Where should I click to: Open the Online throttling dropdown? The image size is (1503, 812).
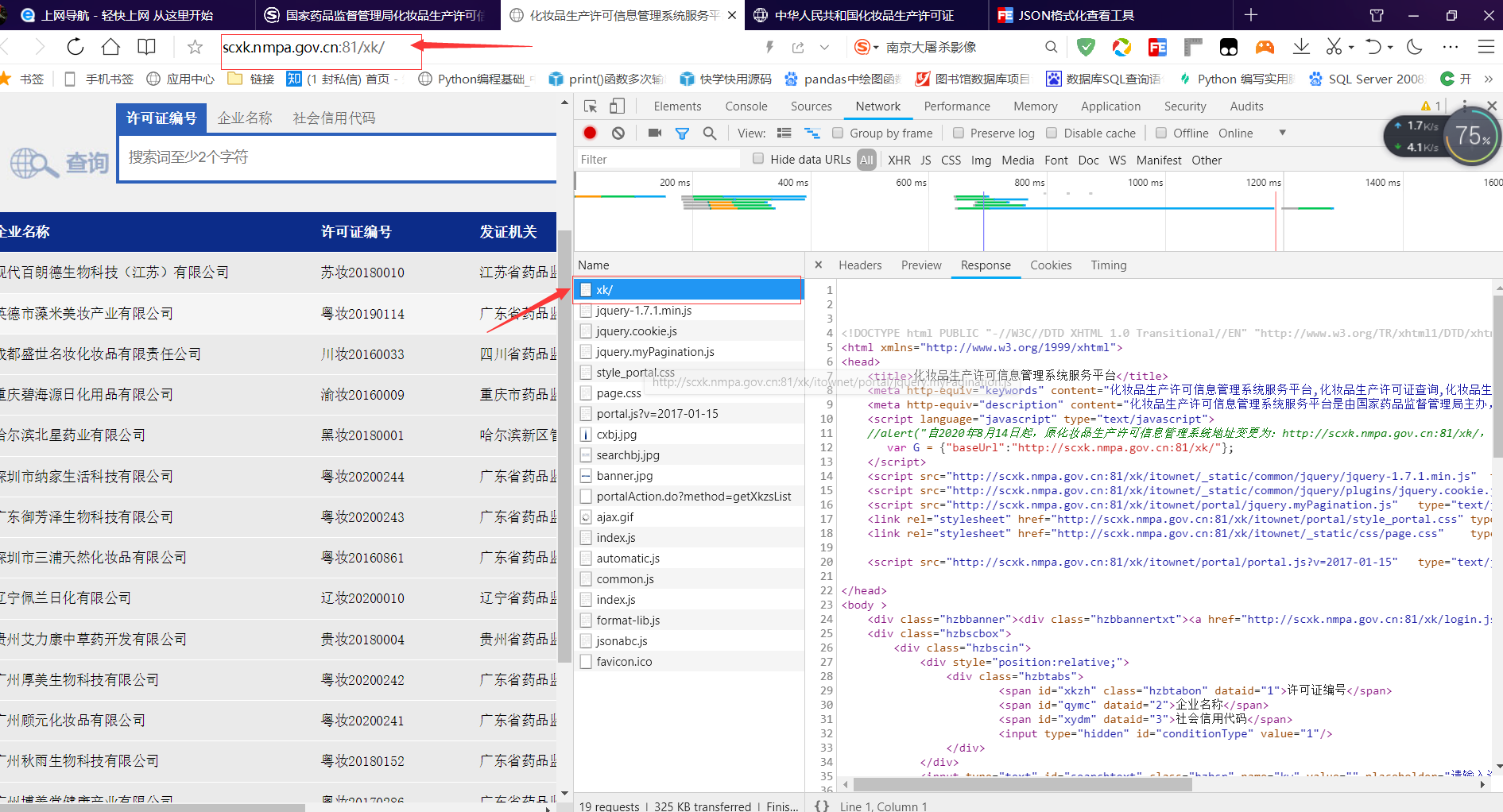point(1252,133)
